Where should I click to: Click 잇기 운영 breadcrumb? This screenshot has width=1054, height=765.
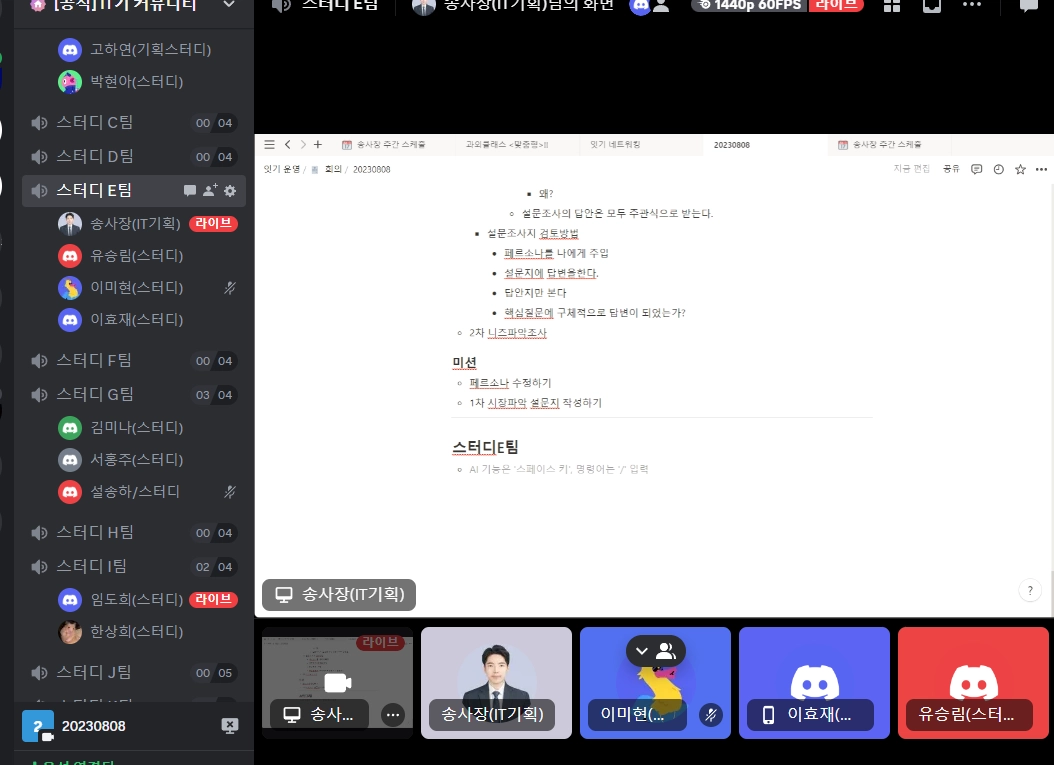tap(282, 169)
